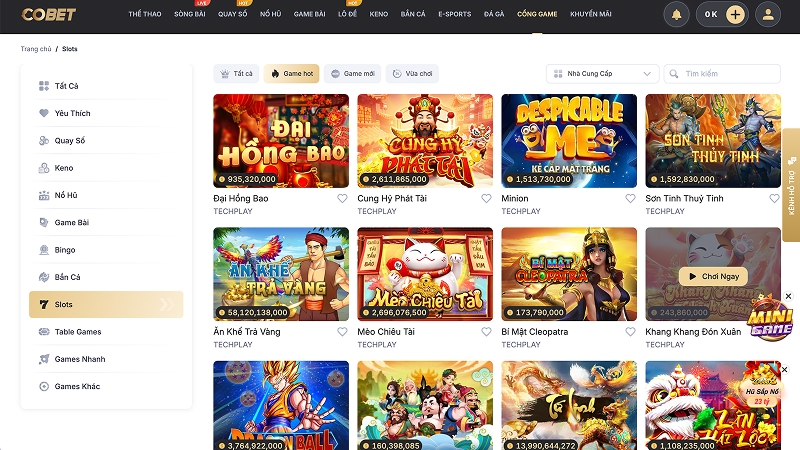Select the Game mới filter
Image resolution: width=800 pixels, height=450 pixels.
click(x=352, y=74)
